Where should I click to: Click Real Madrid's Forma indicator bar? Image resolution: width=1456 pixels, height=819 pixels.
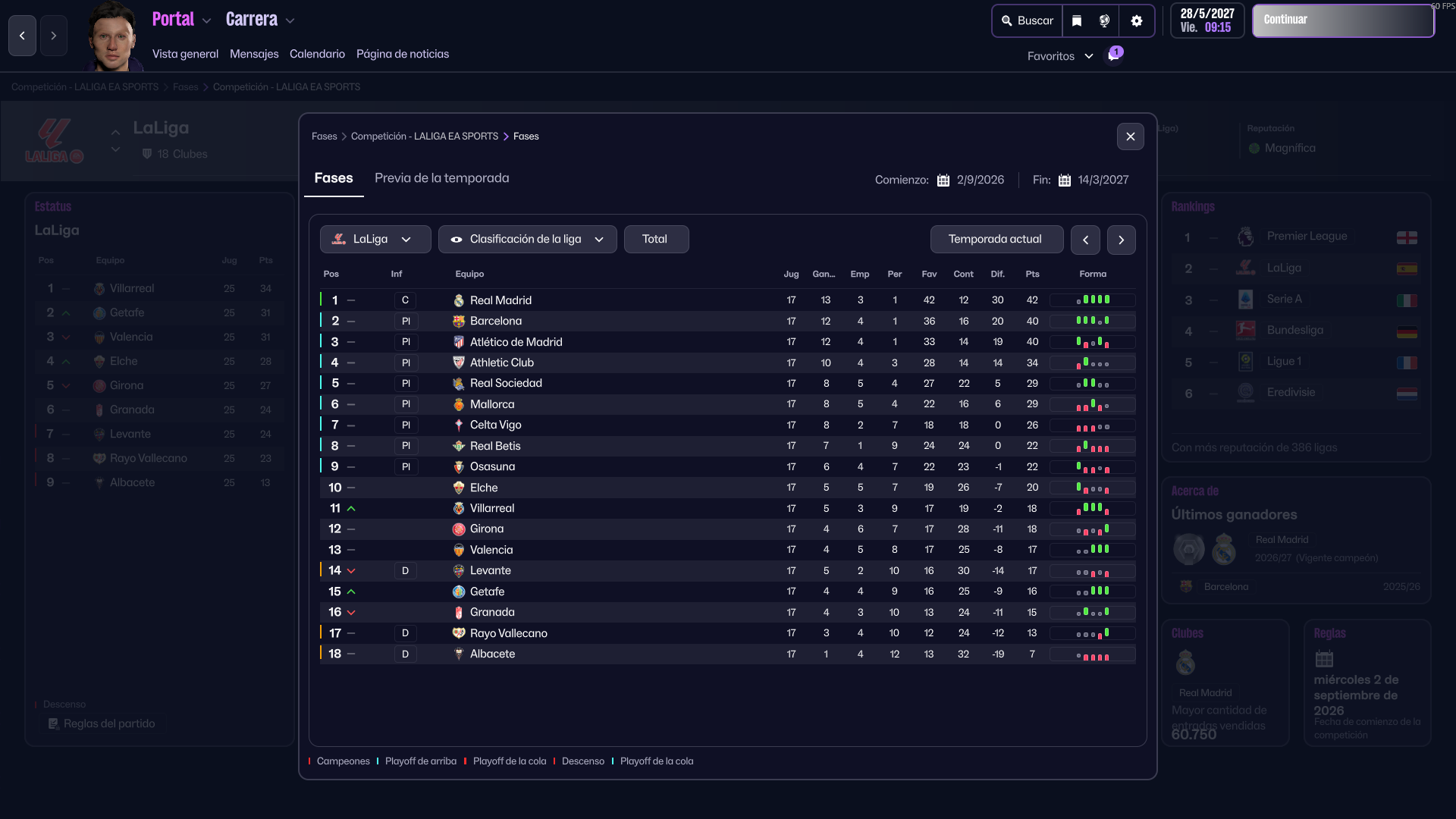pos(1092,300)
